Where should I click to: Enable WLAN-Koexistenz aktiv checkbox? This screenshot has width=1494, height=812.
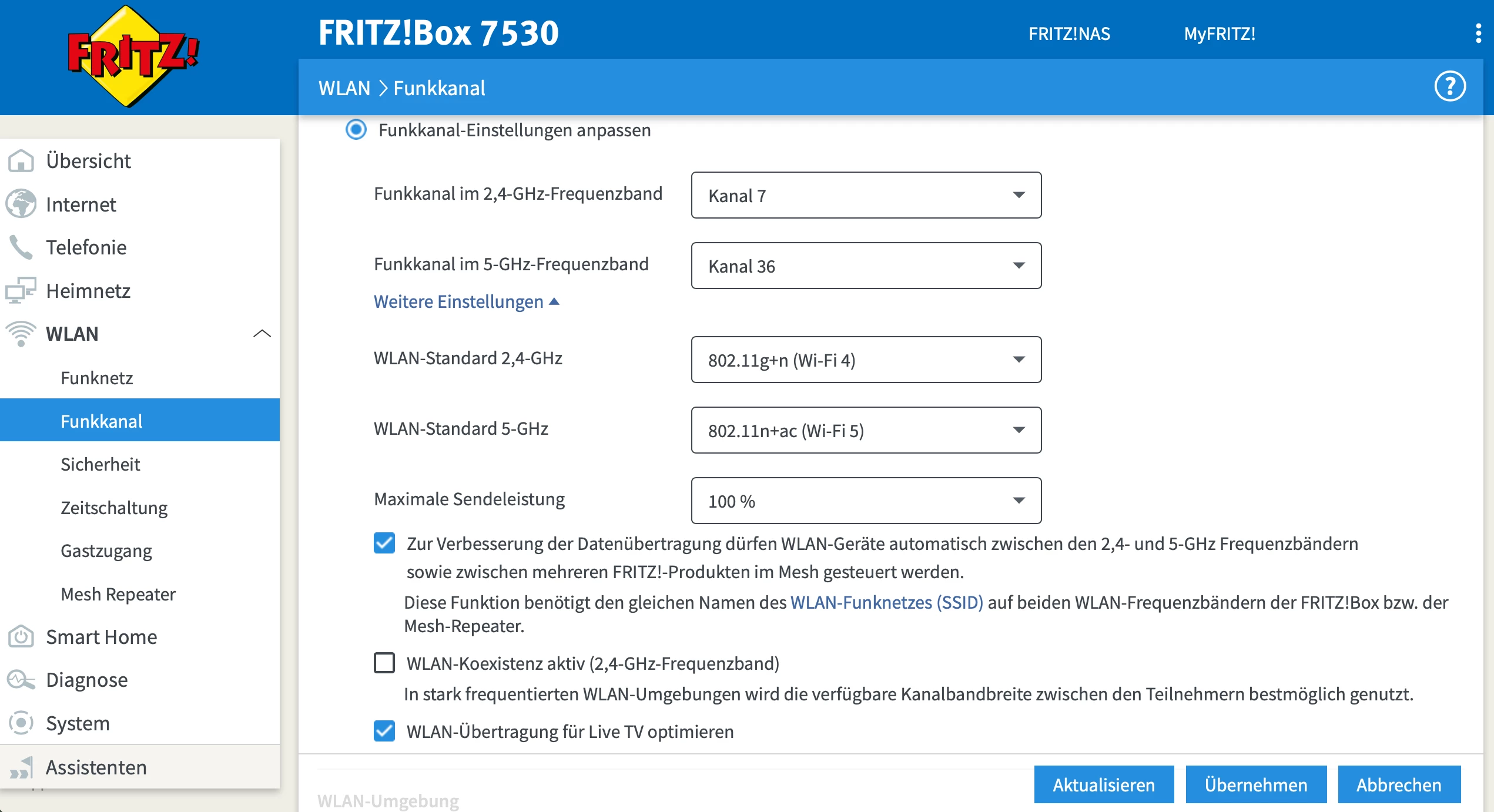384,663
